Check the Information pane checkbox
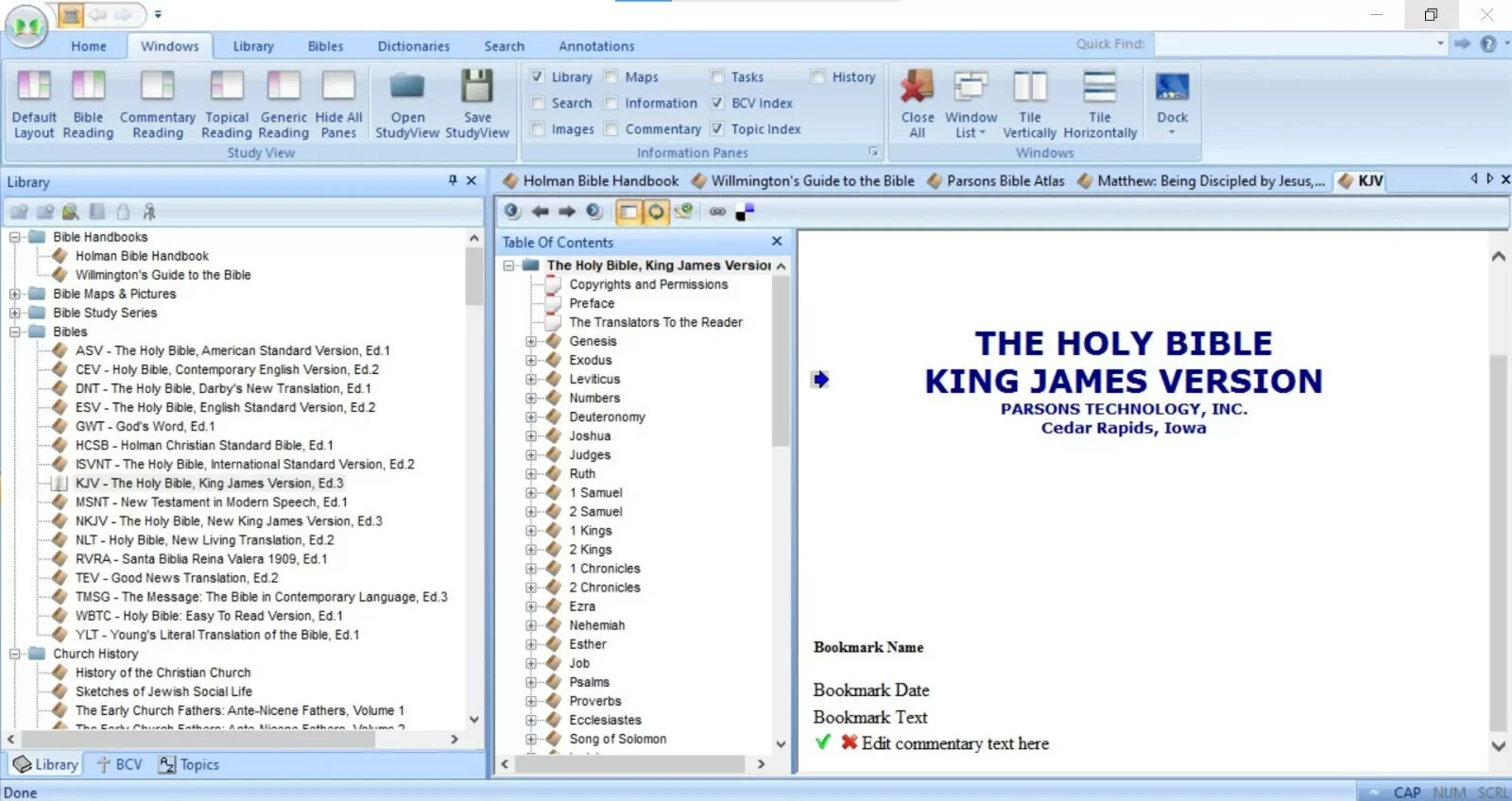 click(611, 103)
